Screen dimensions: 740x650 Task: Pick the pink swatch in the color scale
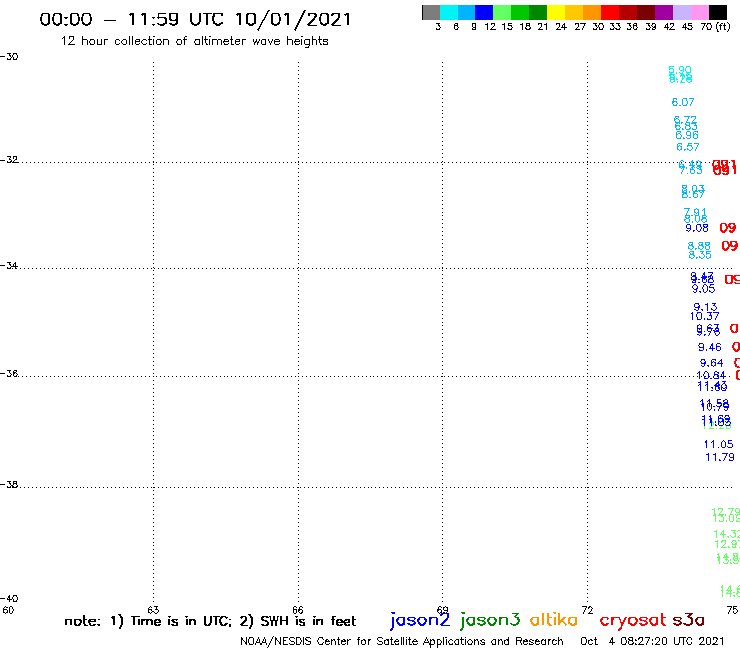[x=700, y=12]
